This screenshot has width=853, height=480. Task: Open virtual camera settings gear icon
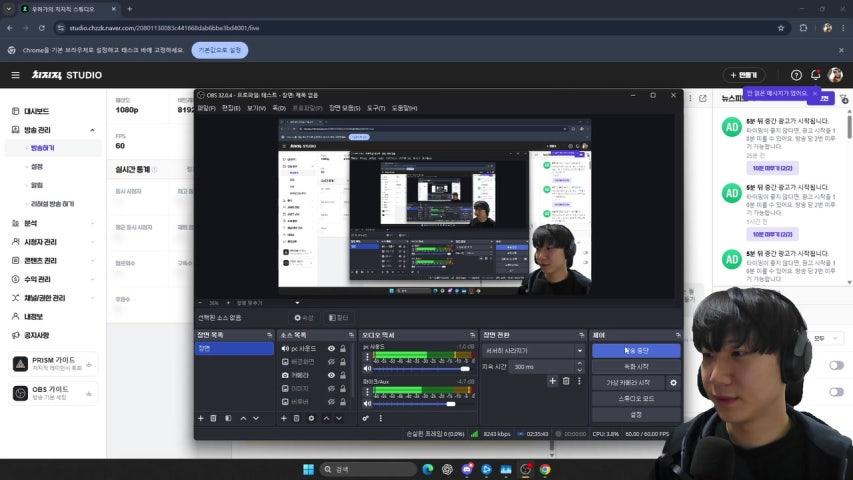click(x=673, y=383)
